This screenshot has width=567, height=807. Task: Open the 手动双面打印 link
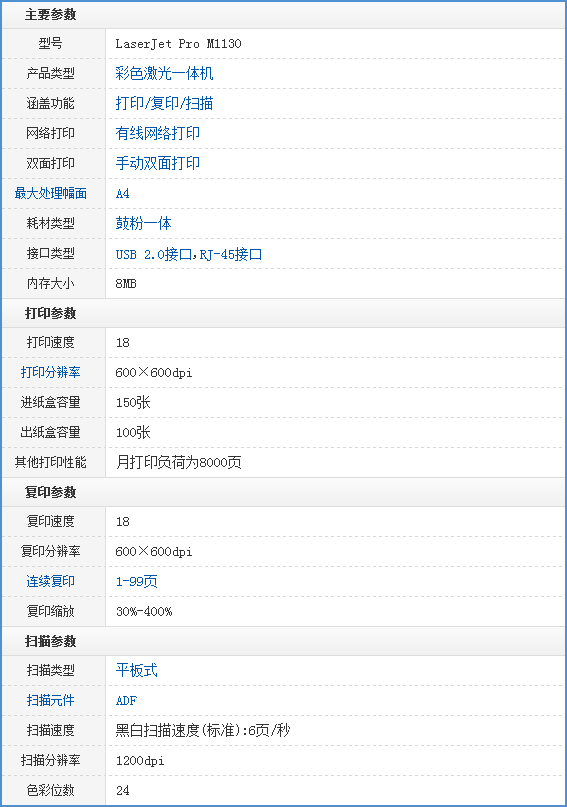tap(157, 163)
